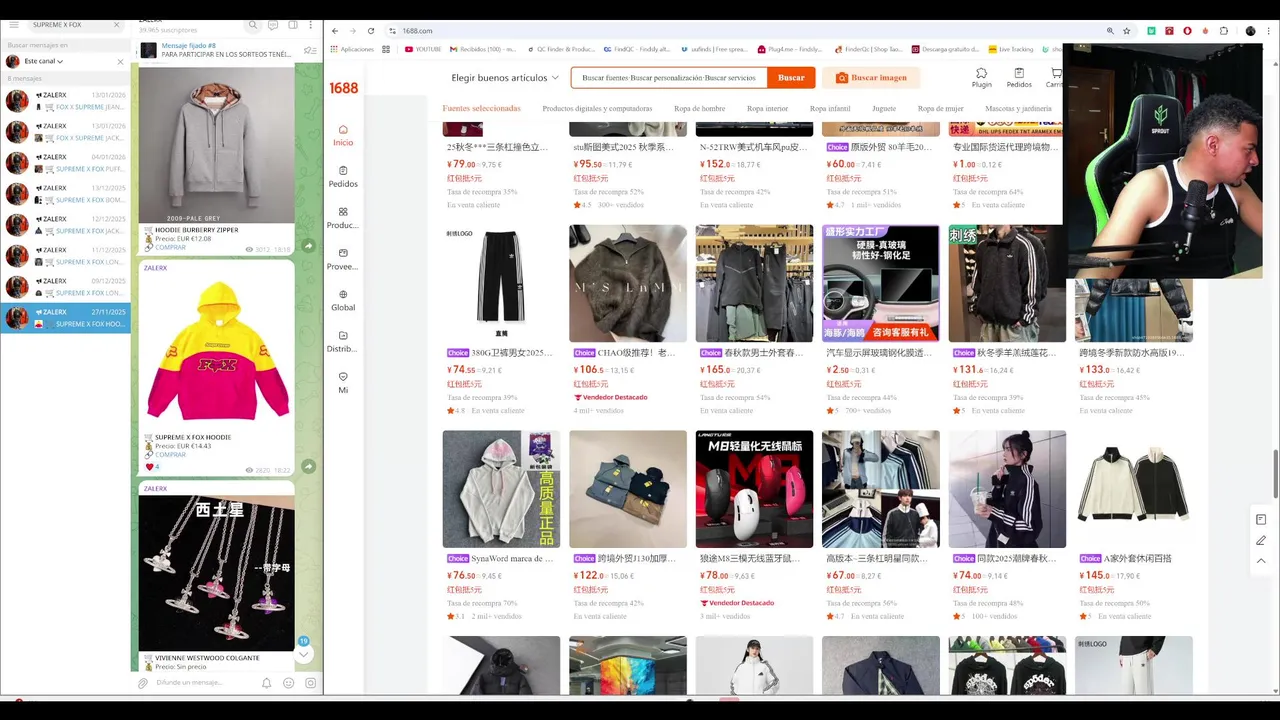Viewport: 1280px width, 720px height.
Task: Open Productos in the 1688 sidebar
Action: [x=343, y=218]
